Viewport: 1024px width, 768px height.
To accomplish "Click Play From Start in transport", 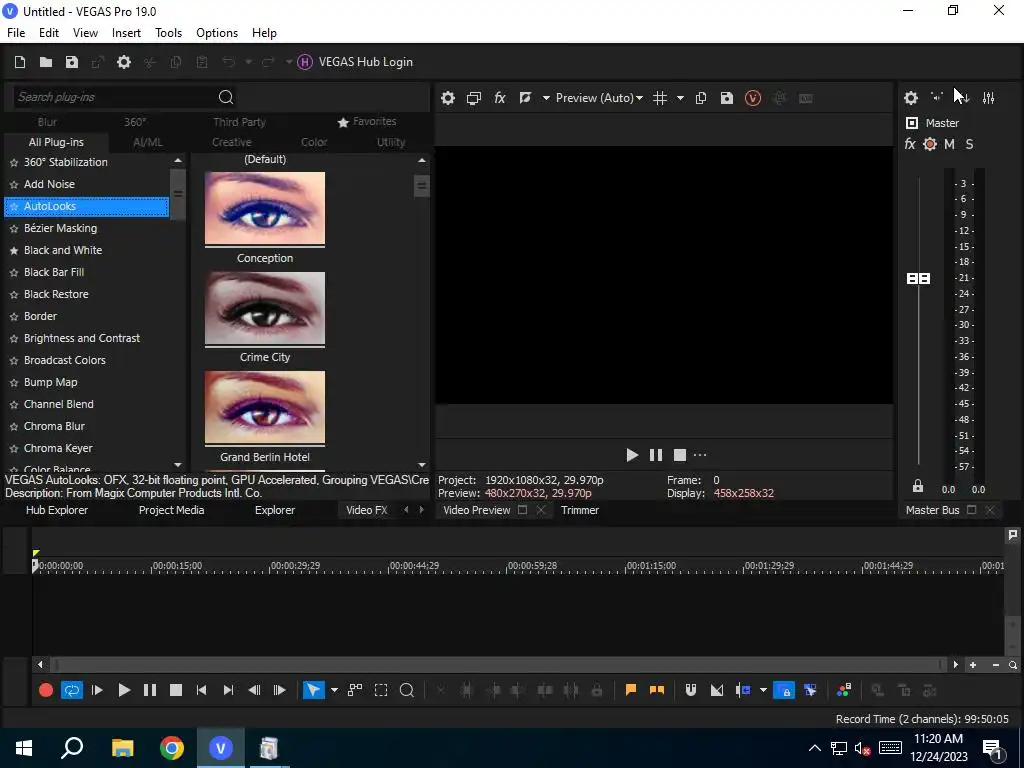I will pos(97,690).
